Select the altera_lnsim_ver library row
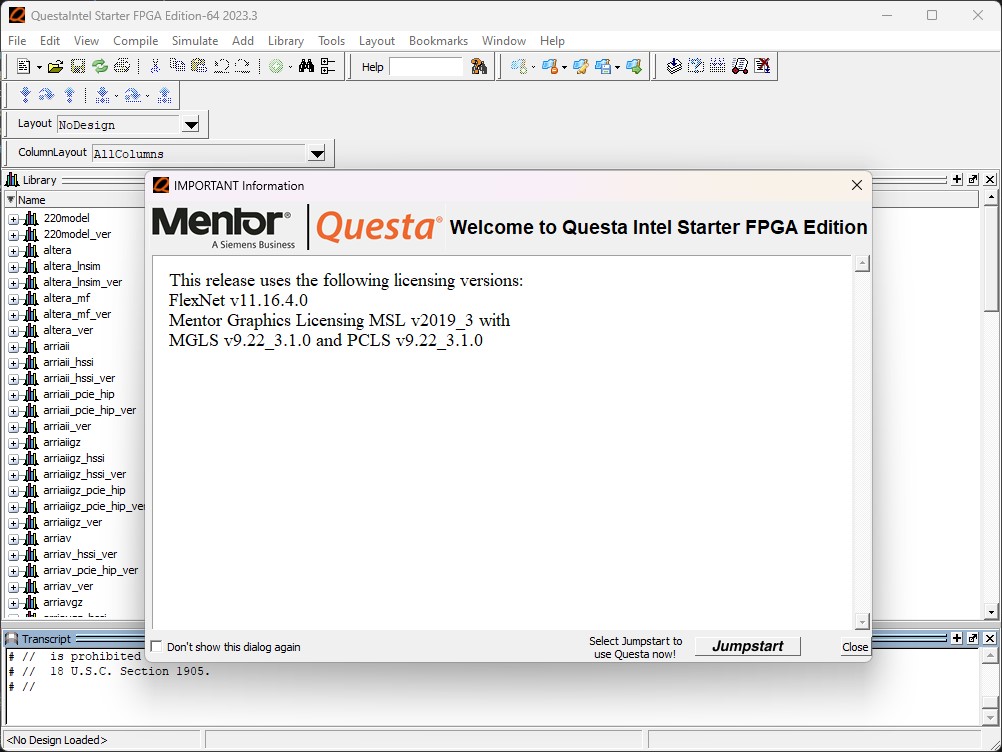The image size is (1002, 752). [82, 282]
